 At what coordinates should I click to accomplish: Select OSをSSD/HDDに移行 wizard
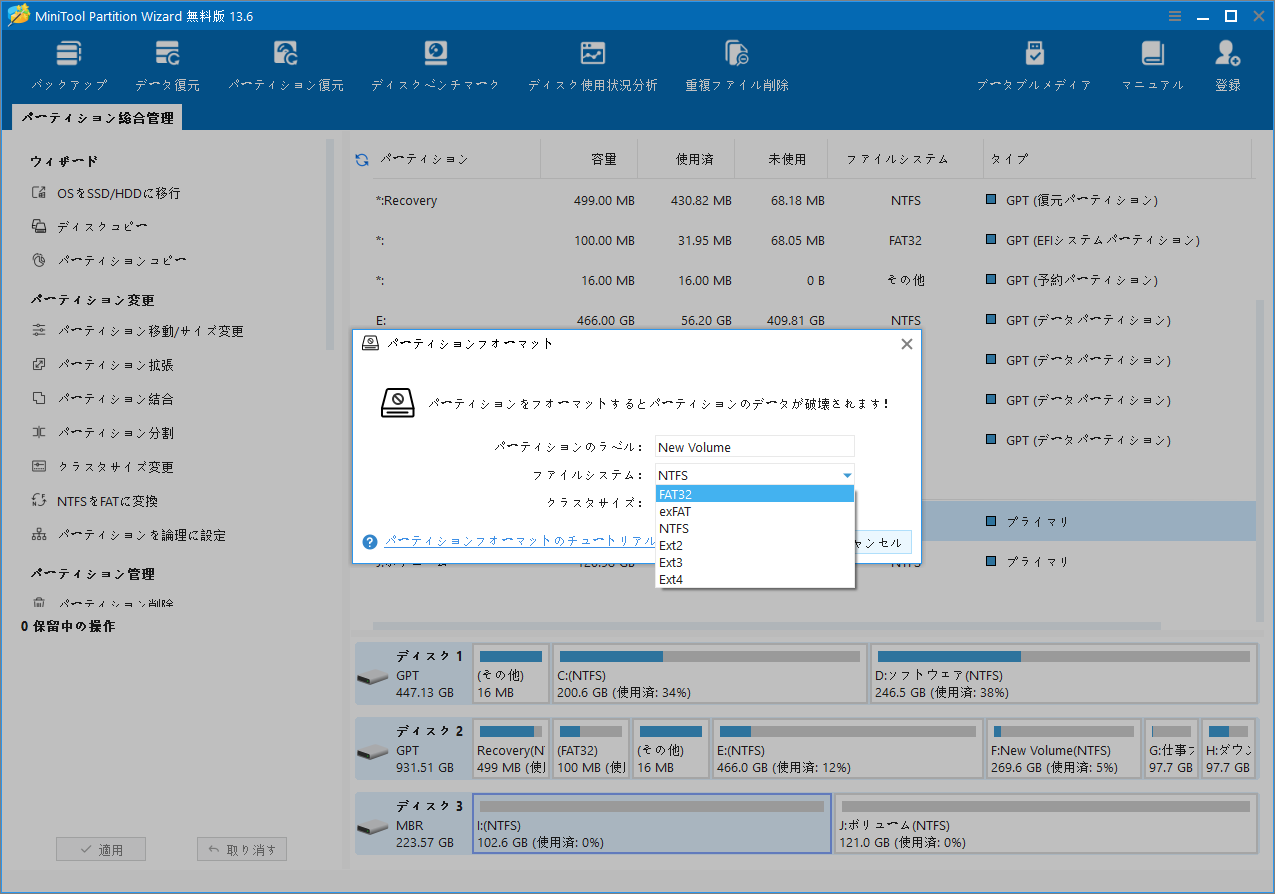pyautogui.click(x=119, y=193)
